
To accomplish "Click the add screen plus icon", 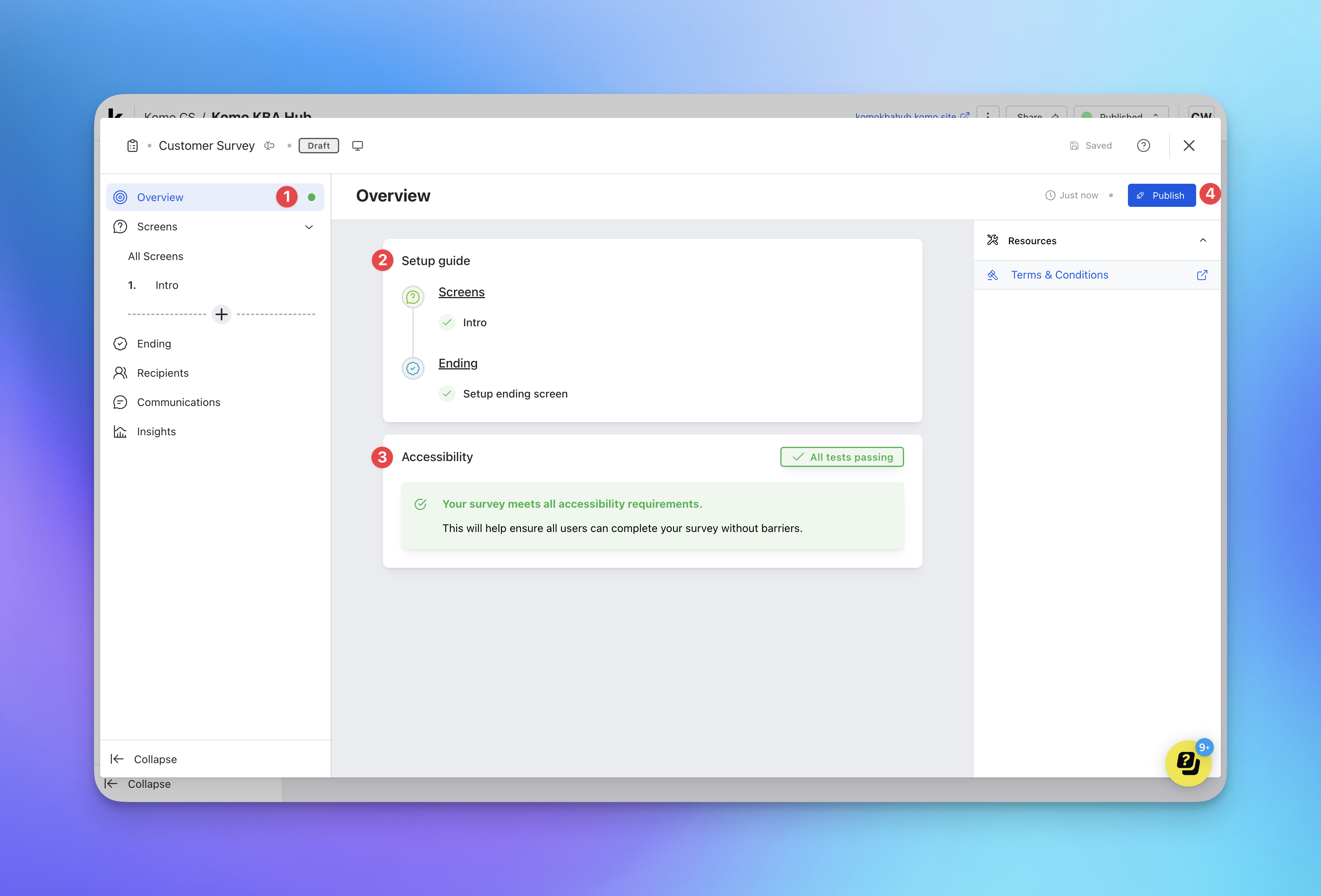I will pos(221,314).
